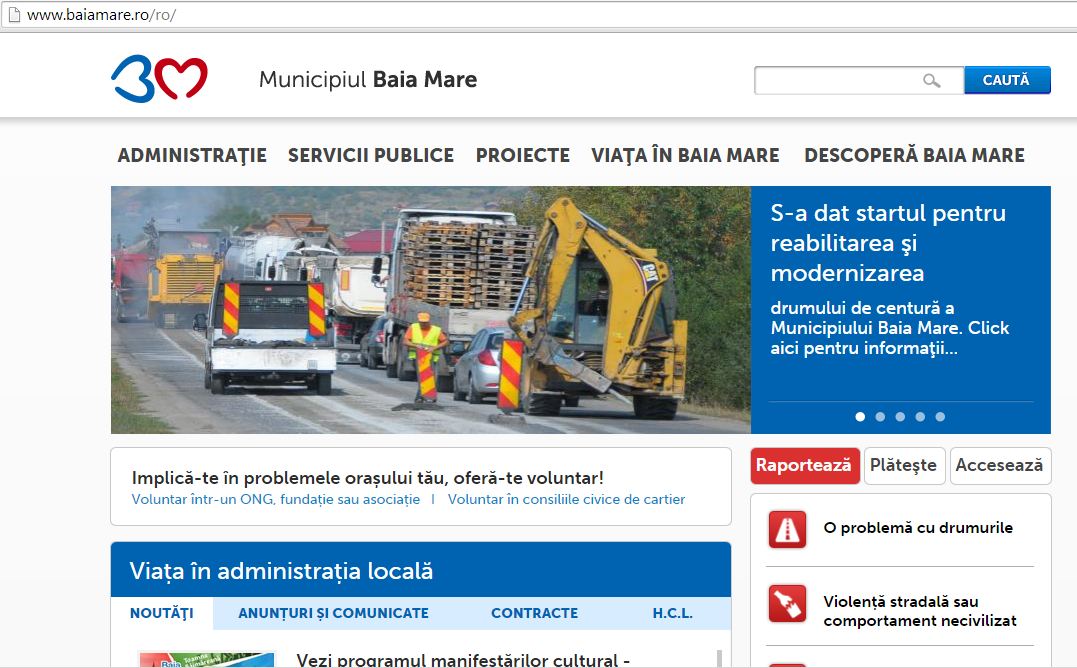Click 'Violență stradală sau comportament necivilizat' link
Image resolution: width=1077 pixels, height=668 pixels.
pyautogui.click(x=920, y=611)
